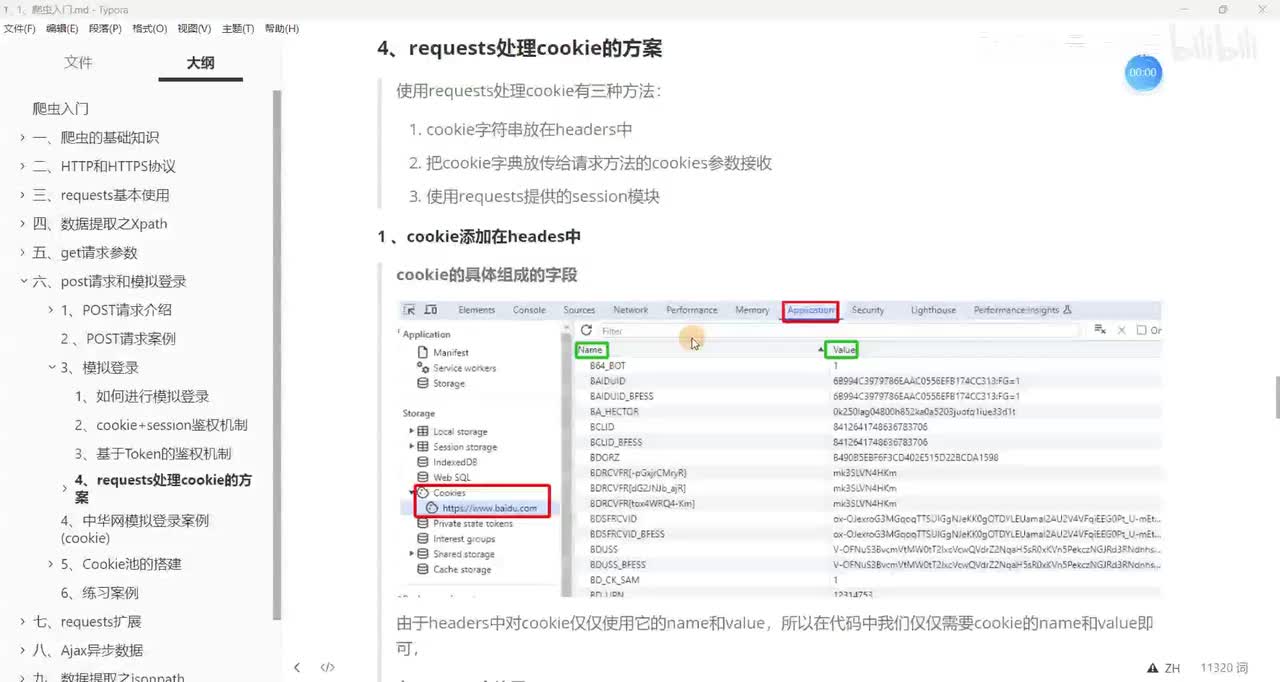Switch sidebar to 大纲 tab
Screen dimensions: 1280x682
pos(200,63)
